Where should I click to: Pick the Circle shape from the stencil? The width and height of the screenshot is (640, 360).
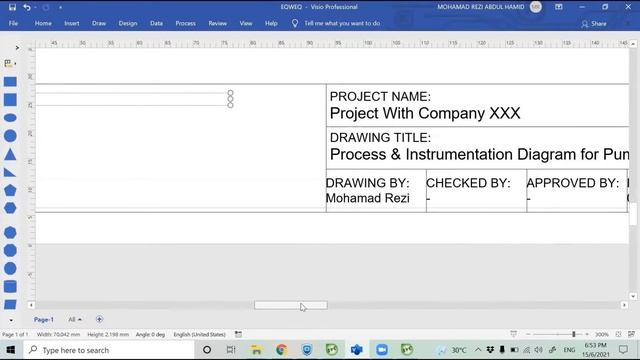10,136
